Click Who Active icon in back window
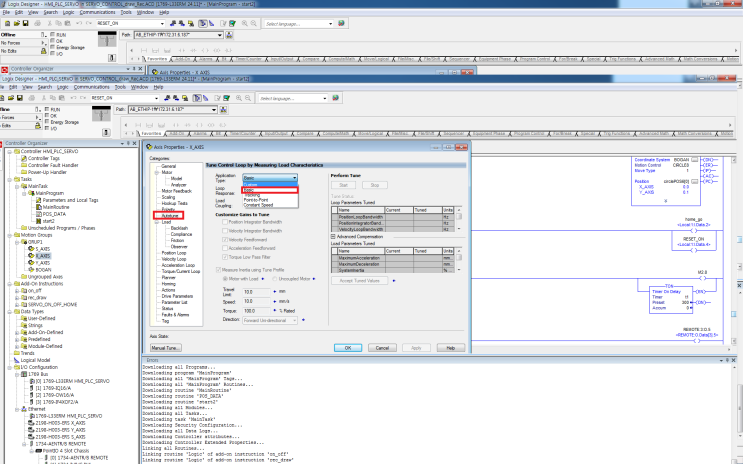This screenshot has width=743, height=464. (229, 35)
